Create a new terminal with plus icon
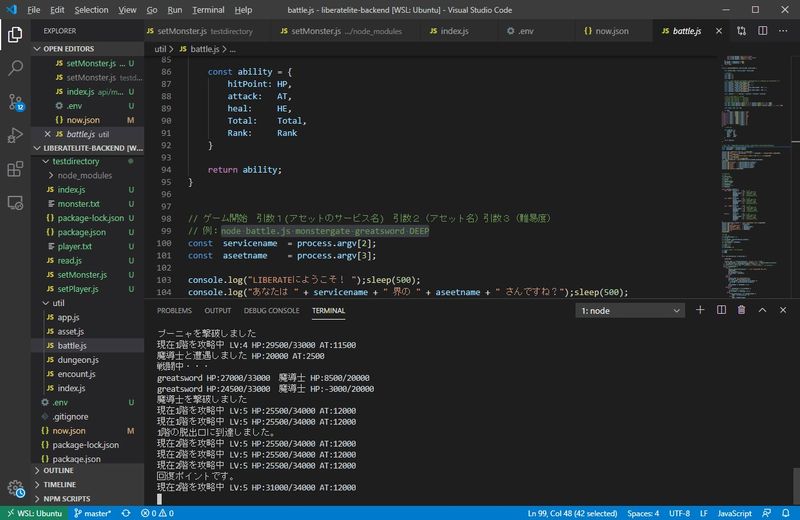Screen dimensions: 800x520 (700, 310)
